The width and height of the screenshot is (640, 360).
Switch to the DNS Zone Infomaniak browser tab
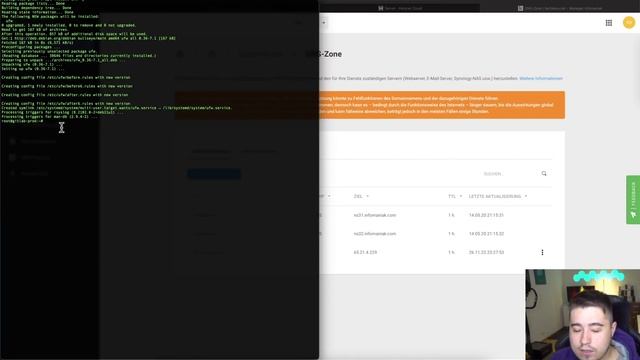point(560,8)
